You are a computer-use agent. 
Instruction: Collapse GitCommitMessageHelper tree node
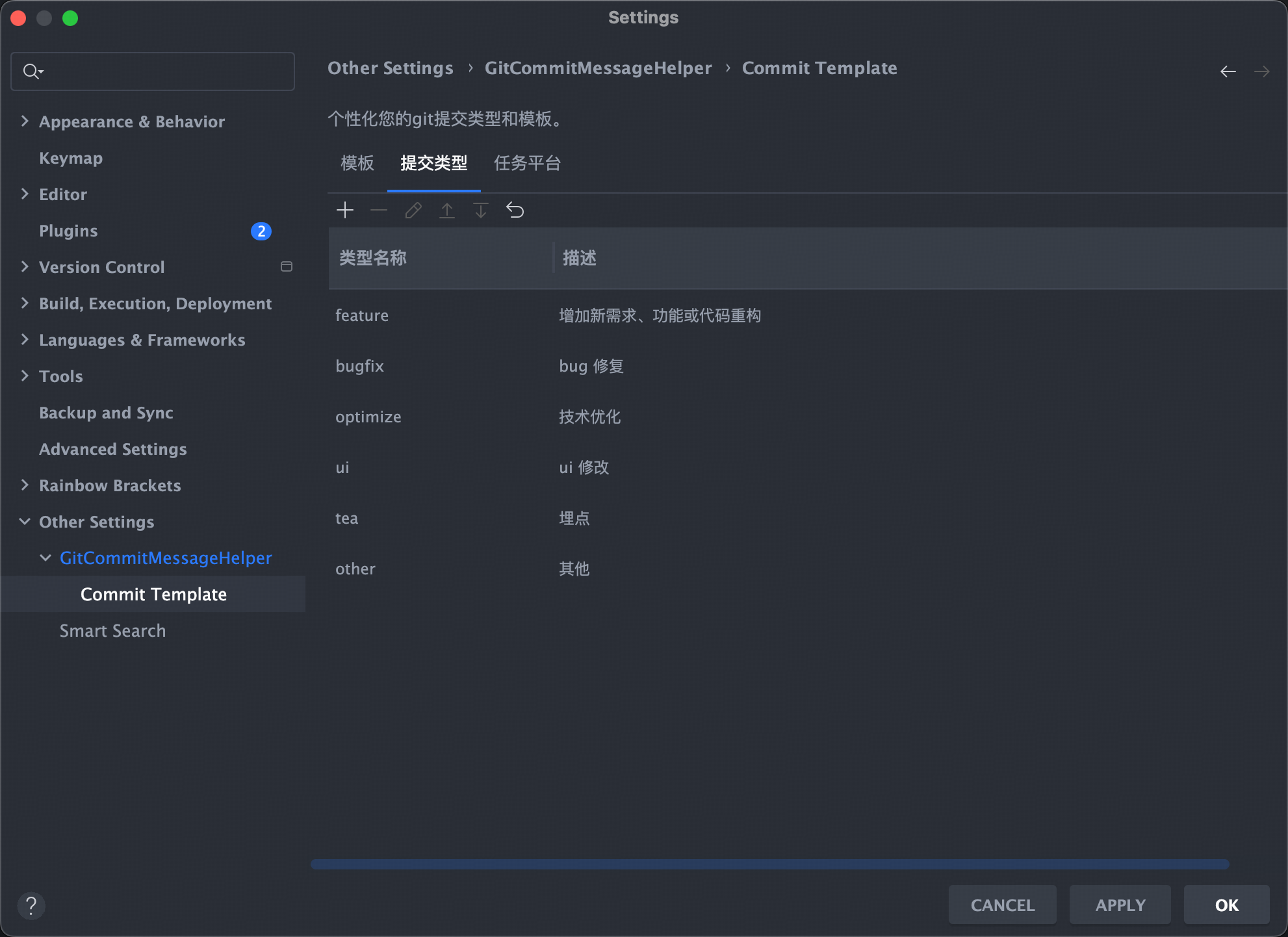point(45,558)
